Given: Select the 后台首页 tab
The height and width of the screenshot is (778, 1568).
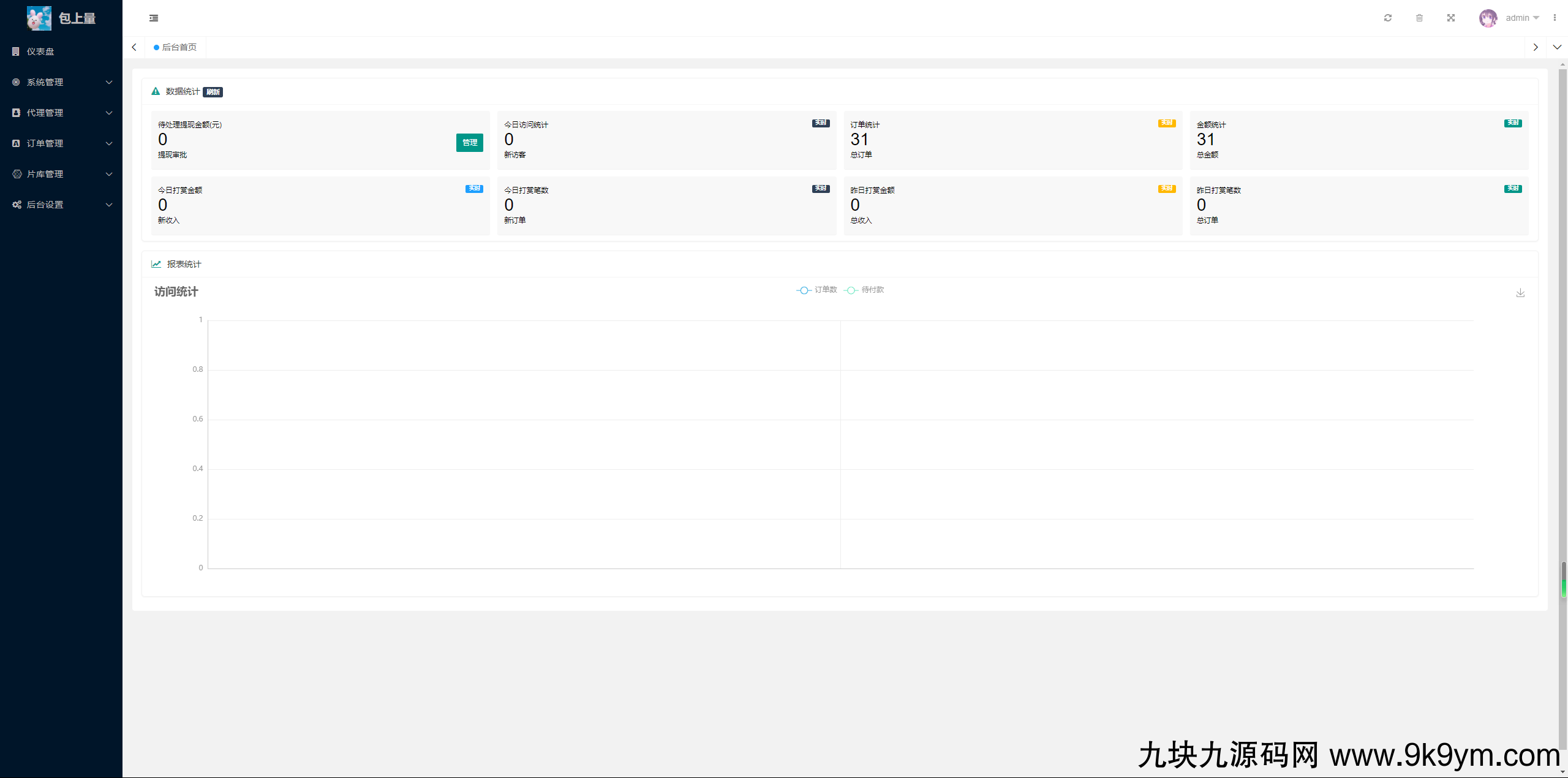Looking at the screenshot, I should 175,47.
